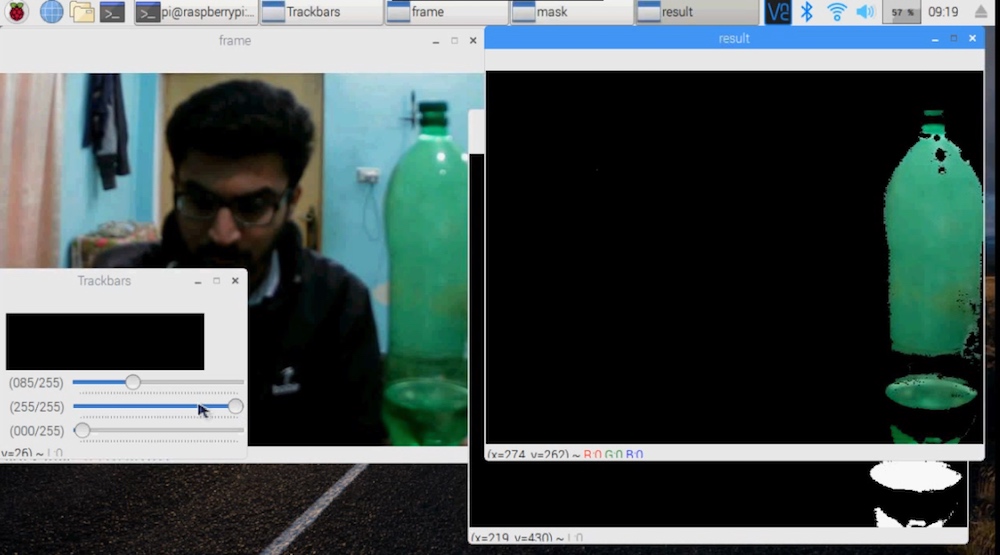The image size is (1000, 555).
Task: Switch to Trackbars window in taskbar
Action: (321, 12)
